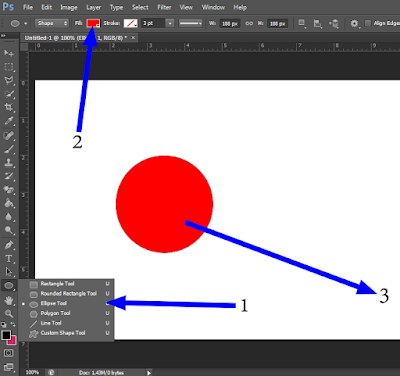Change the screen mode

click(9, 367)
